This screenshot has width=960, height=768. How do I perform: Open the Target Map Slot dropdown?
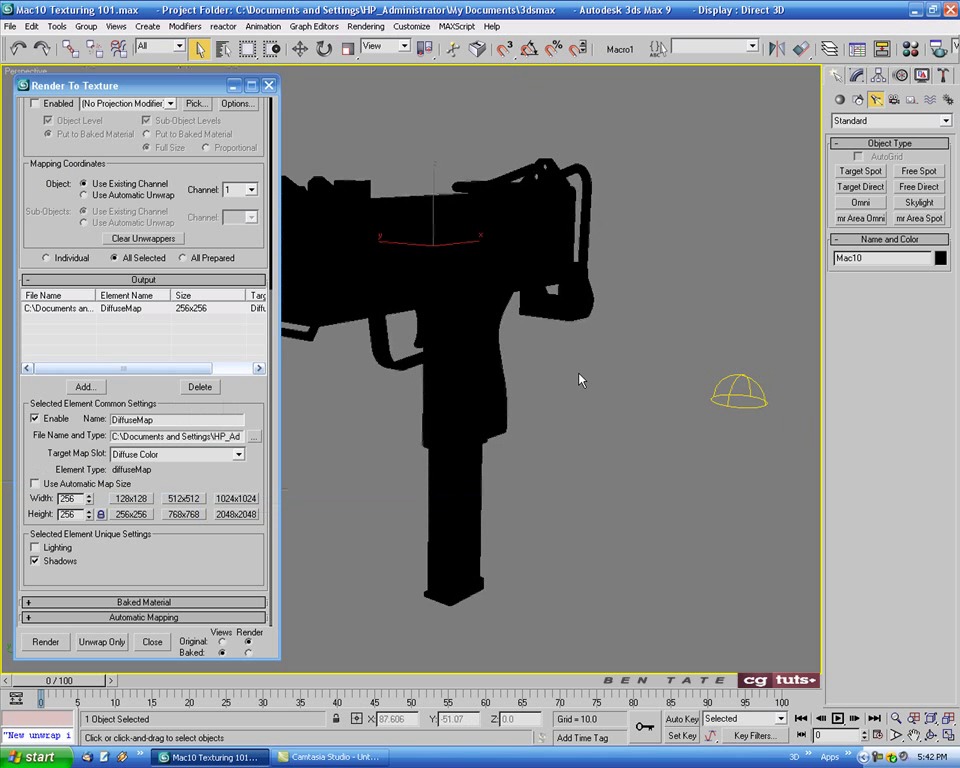tap(238, 454)
